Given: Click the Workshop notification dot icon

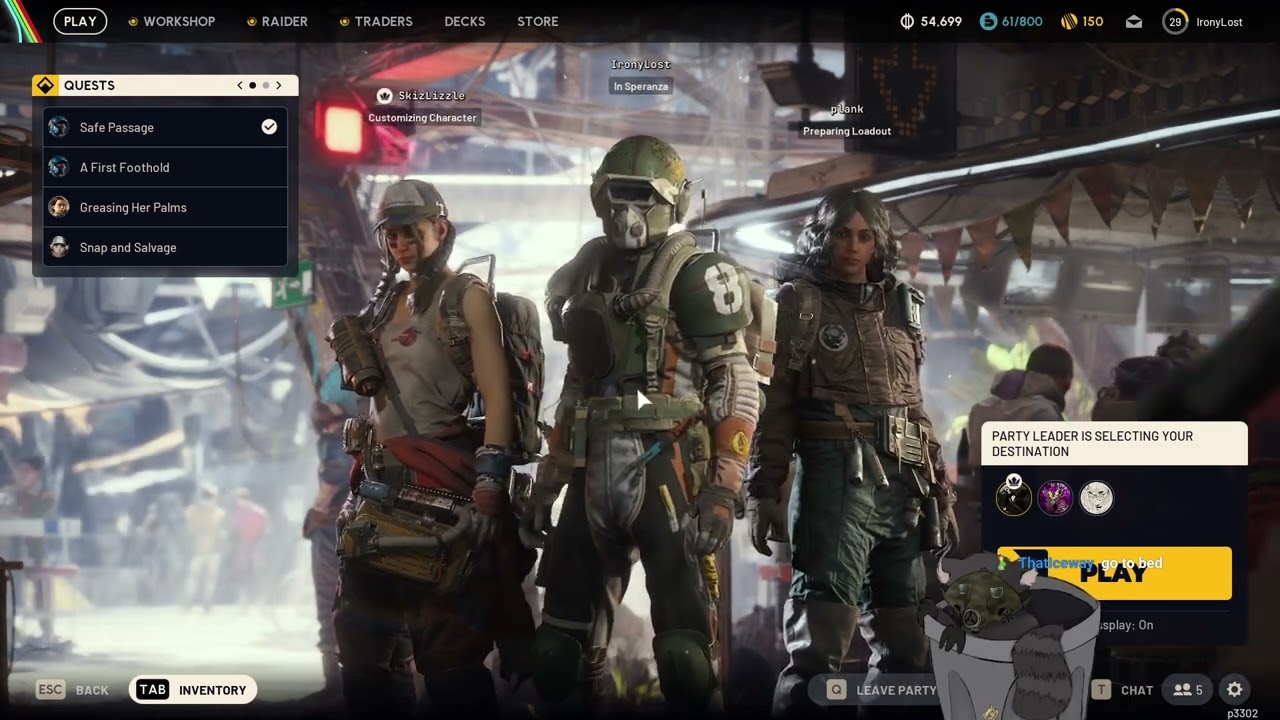Looking at the screenshot, I should pyautogui.click(x=133, y=21).
